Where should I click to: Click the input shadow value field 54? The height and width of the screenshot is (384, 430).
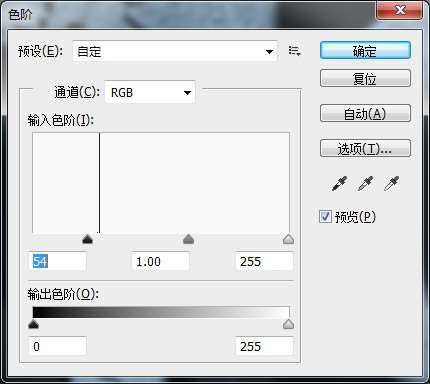coord(58,261)
